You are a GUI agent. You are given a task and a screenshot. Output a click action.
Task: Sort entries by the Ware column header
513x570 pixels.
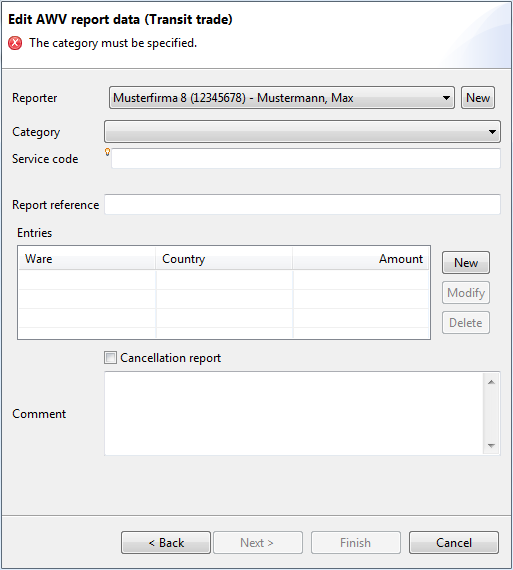[x=87, y=259]
